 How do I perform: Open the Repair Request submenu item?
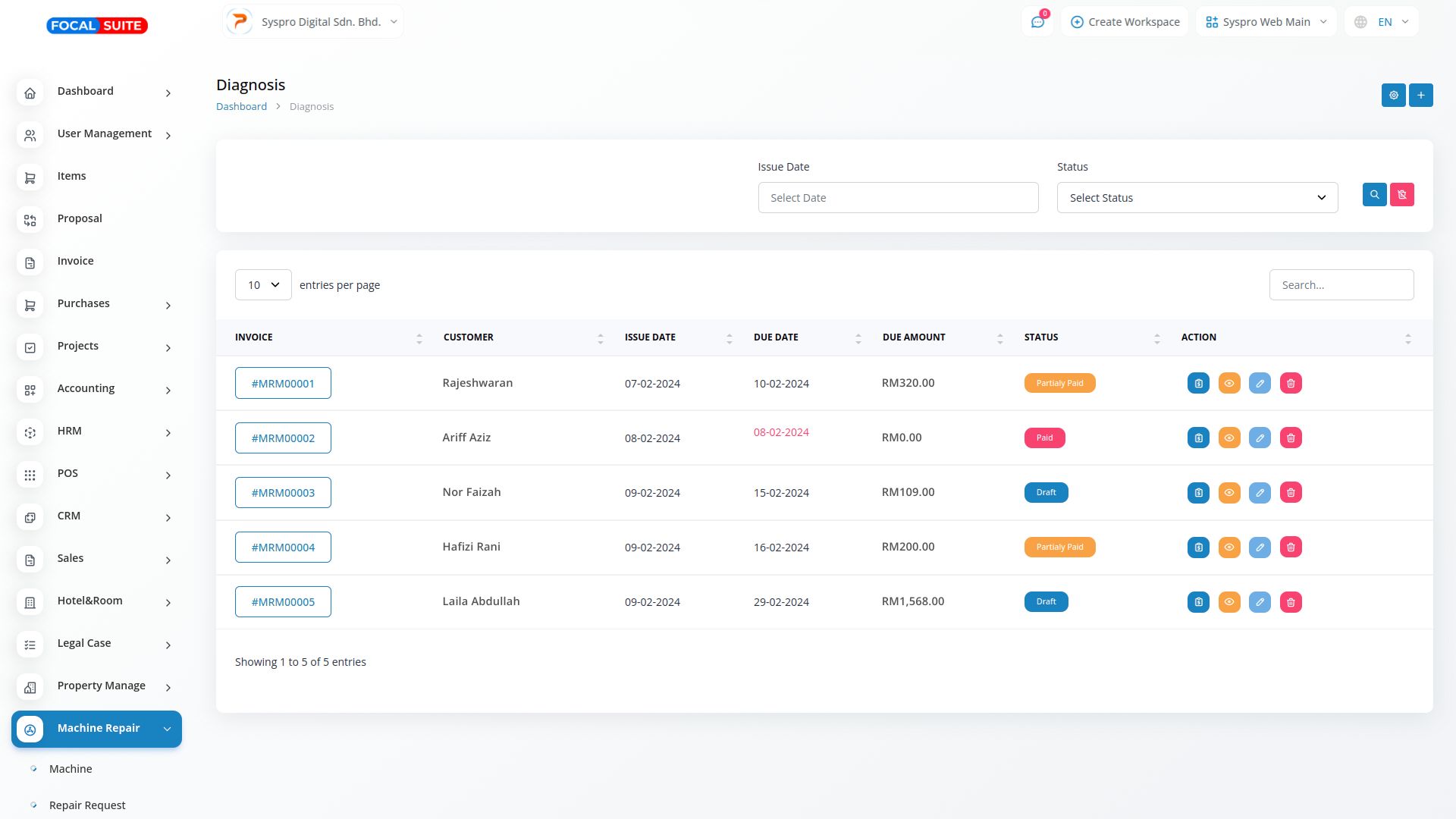[x=87, y=805]
